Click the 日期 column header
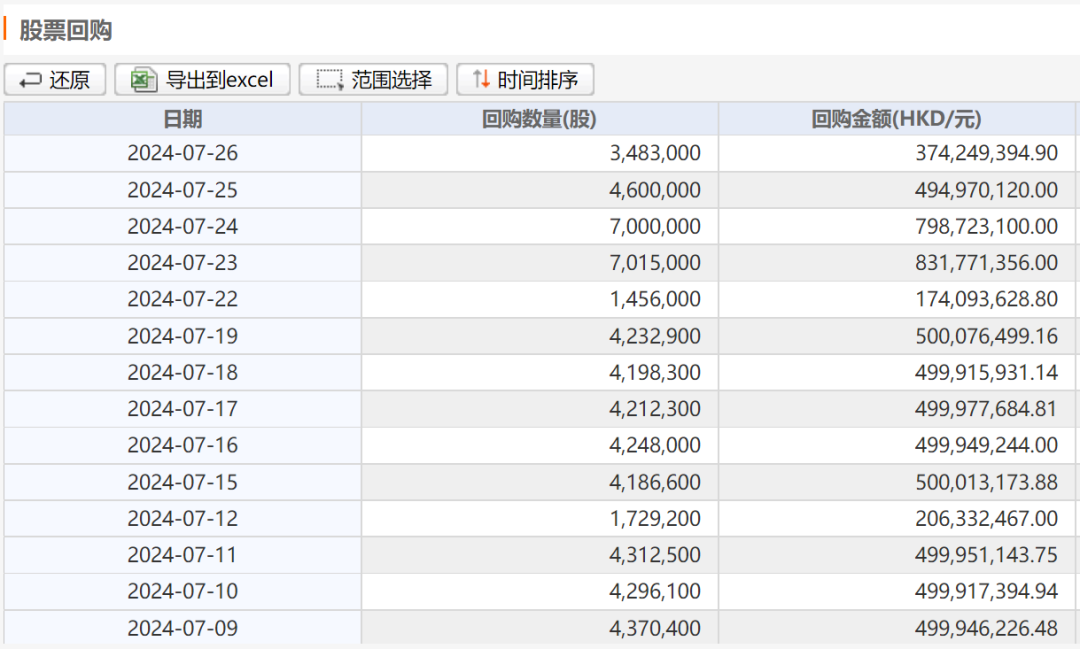The height and width of the screenshot is (649, 1080). pyautogui.click(x=183, y=119)
